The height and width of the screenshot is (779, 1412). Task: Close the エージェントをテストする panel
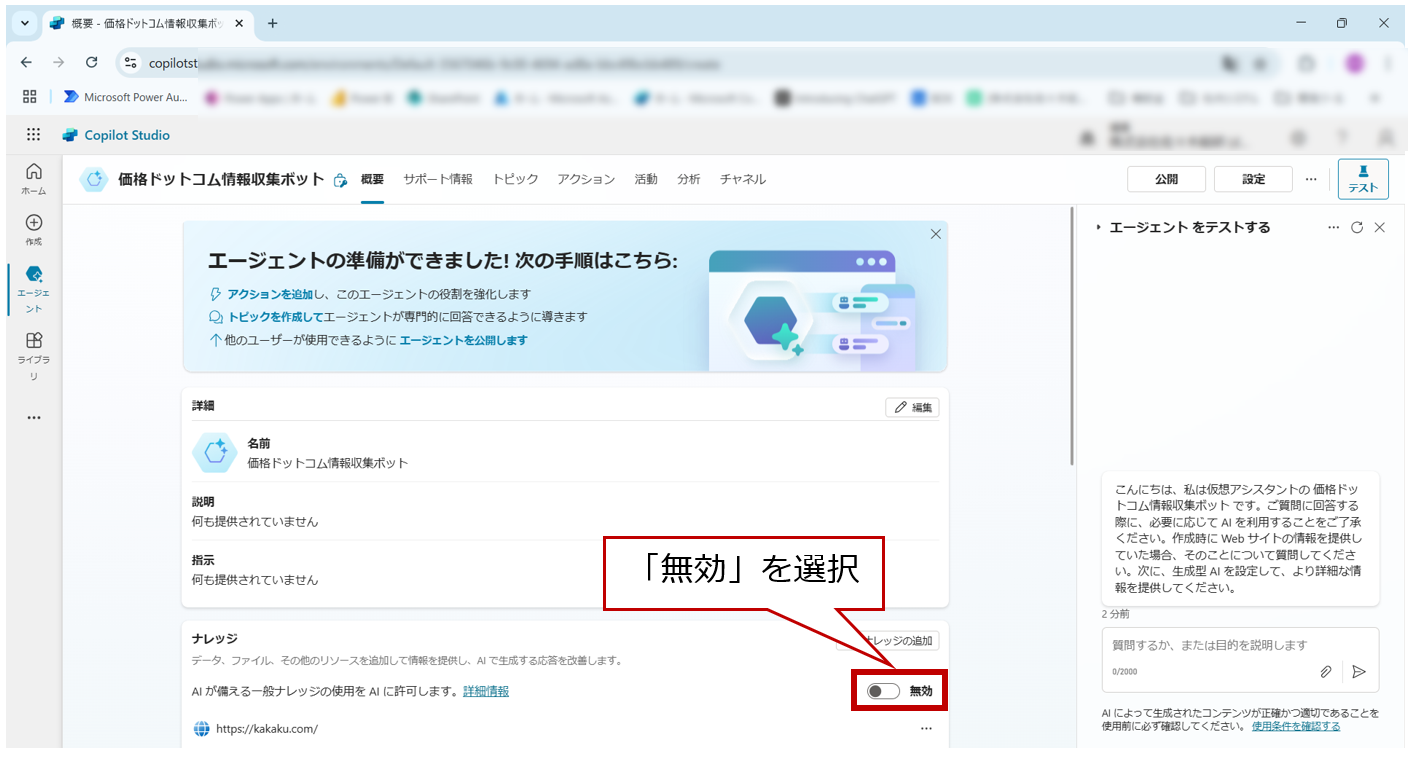pyautogui.click(x=1380, y=228)
